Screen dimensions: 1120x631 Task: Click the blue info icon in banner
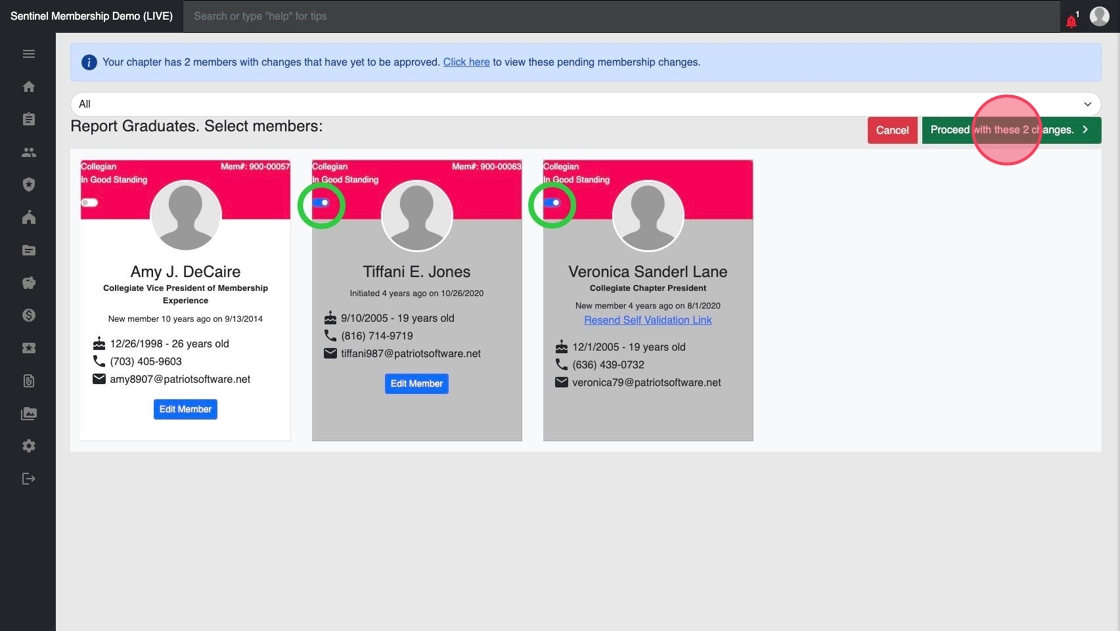coord(89,62)
